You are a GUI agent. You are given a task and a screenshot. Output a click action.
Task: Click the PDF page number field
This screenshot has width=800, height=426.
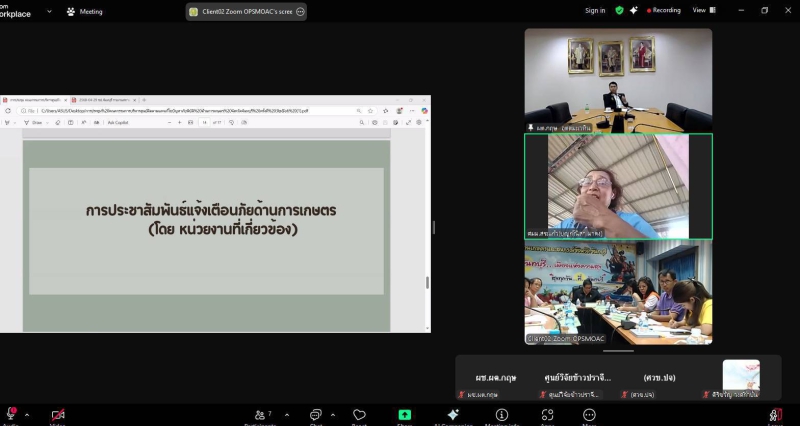(204, 122)
